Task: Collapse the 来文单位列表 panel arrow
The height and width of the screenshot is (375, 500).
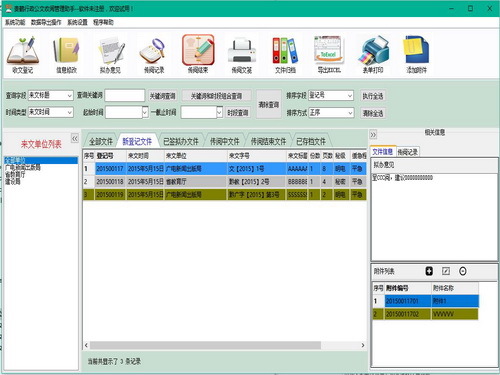Action: [x=75, y=138]
